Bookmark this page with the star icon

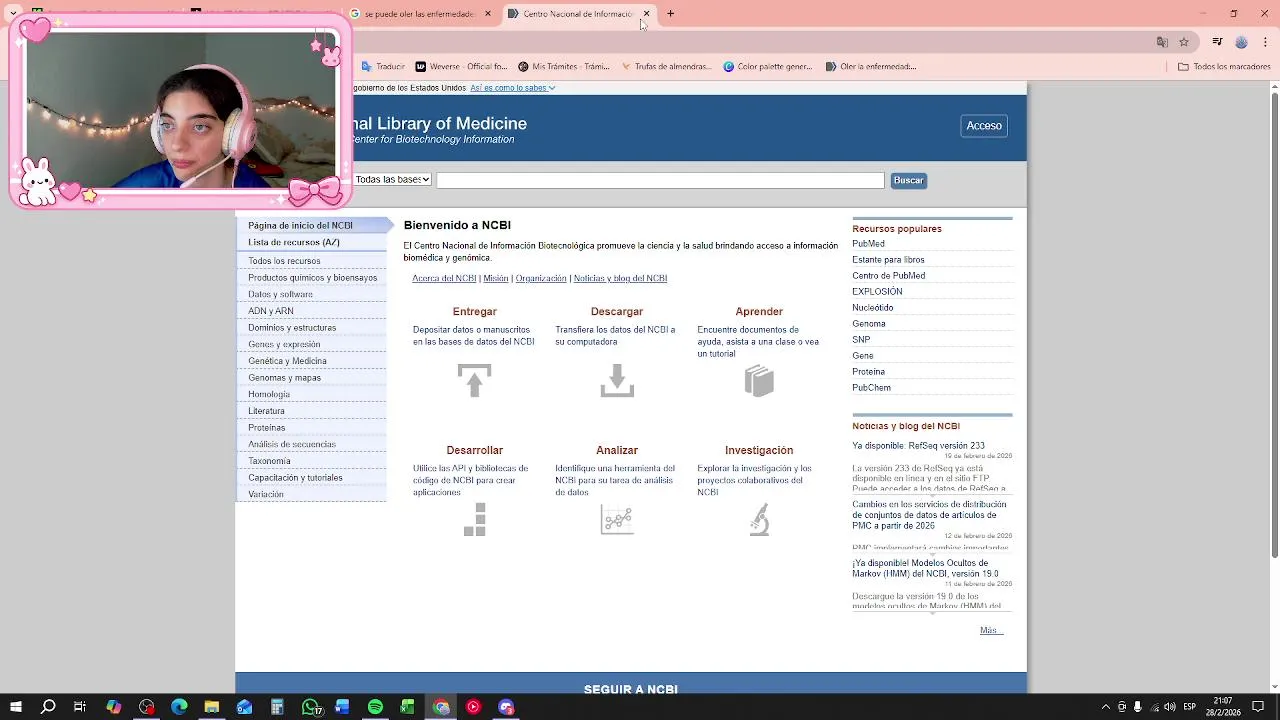pyautogui.click(x=1184, y=42)
